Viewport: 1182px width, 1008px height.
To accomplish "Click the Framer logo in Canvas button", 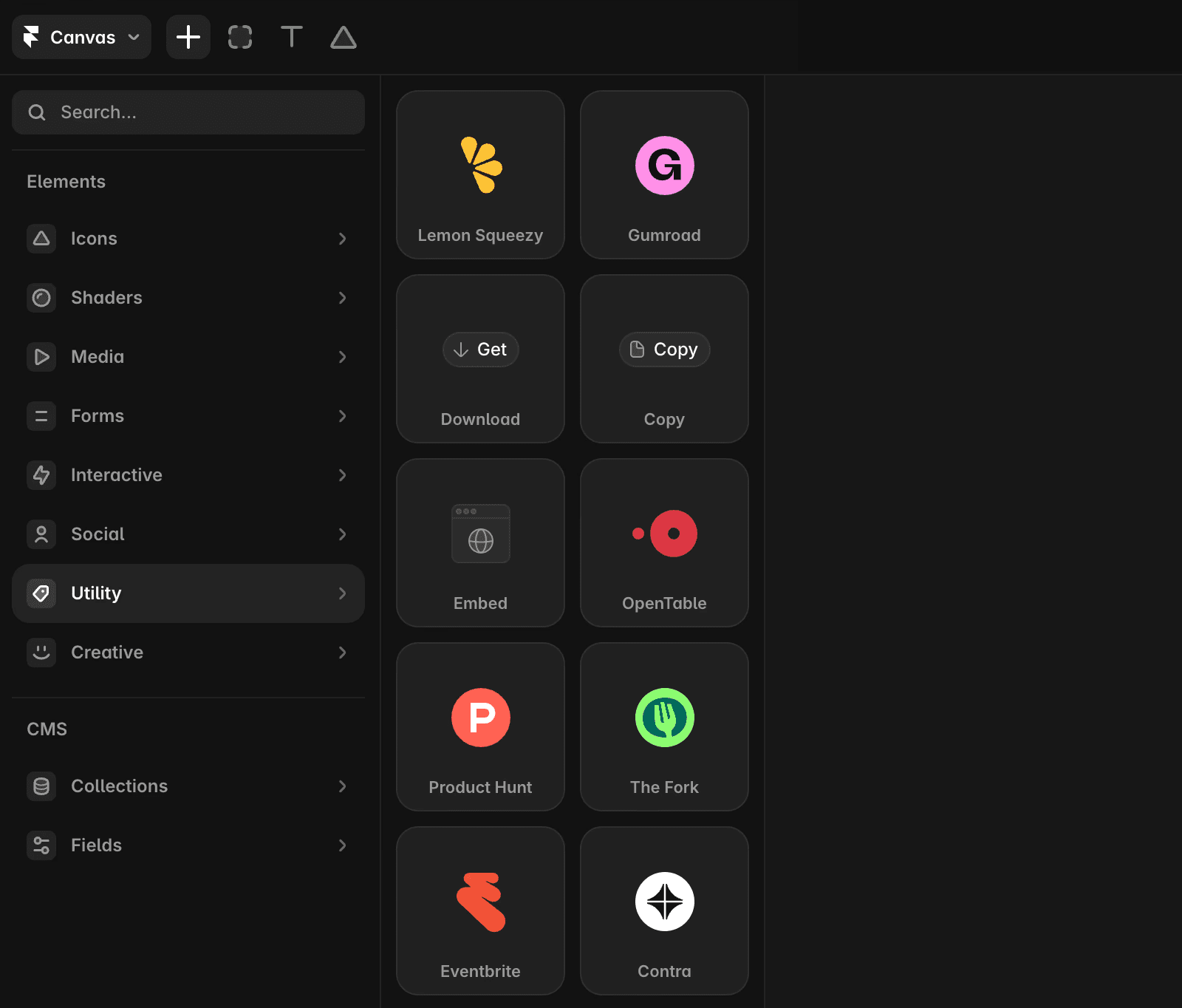I will (31, 37).
